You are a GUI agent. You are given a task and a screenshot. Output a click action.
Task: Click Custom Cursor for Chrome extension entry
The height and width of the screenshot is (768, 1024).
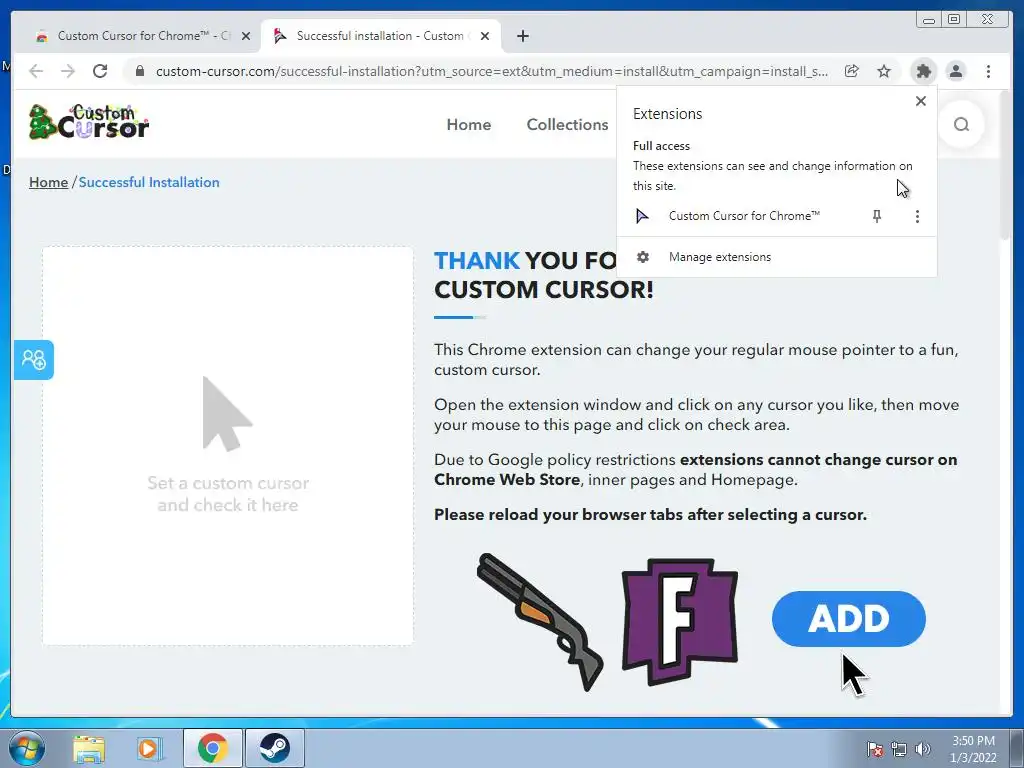[x=744, y=216]
